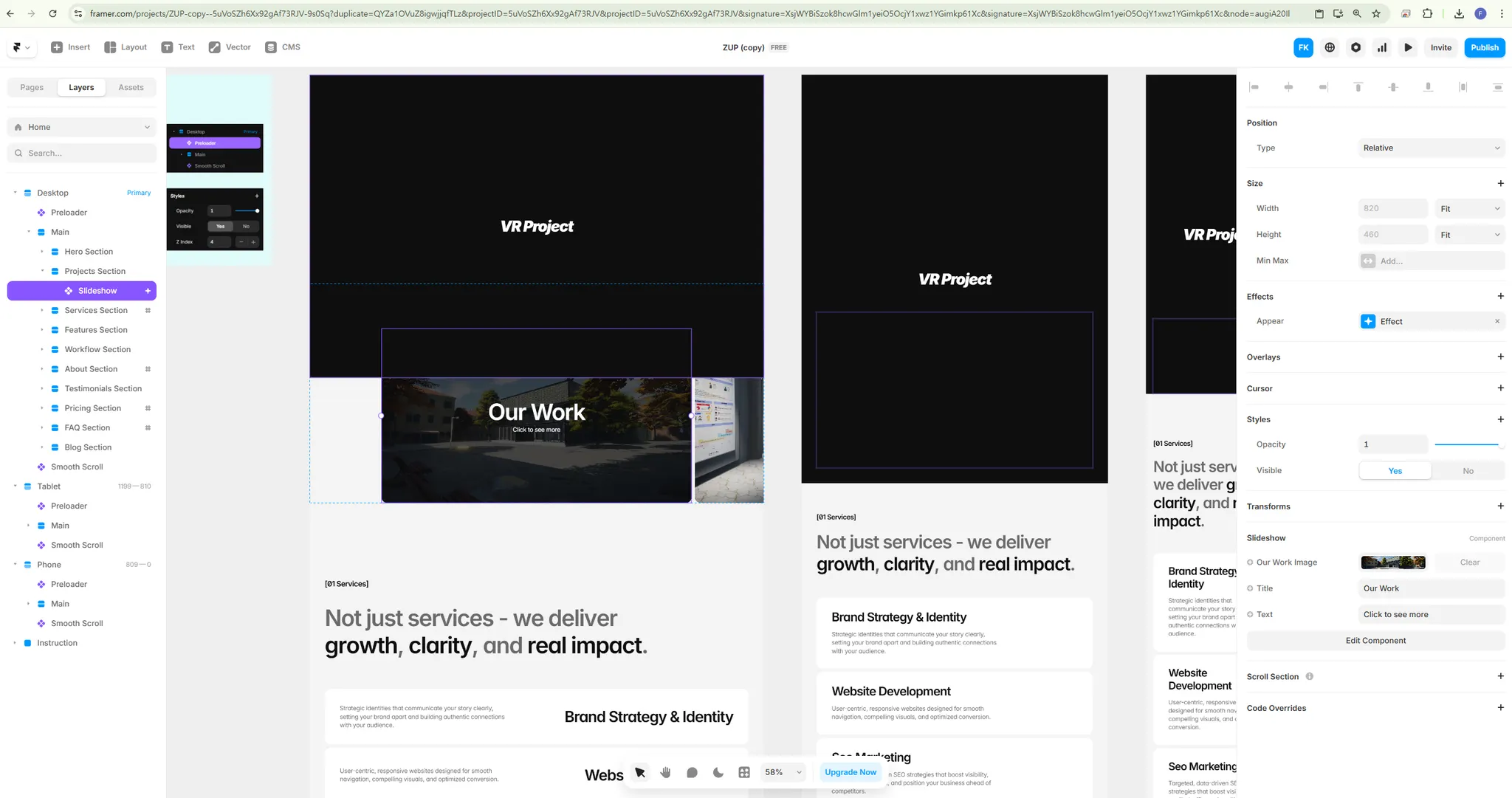Click the Edit Component button
The image size is (1512, 798).
click(x=1375, y=641)
